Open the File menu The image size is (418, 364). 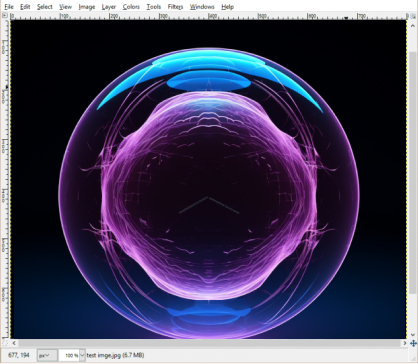[x=9, y=7]
